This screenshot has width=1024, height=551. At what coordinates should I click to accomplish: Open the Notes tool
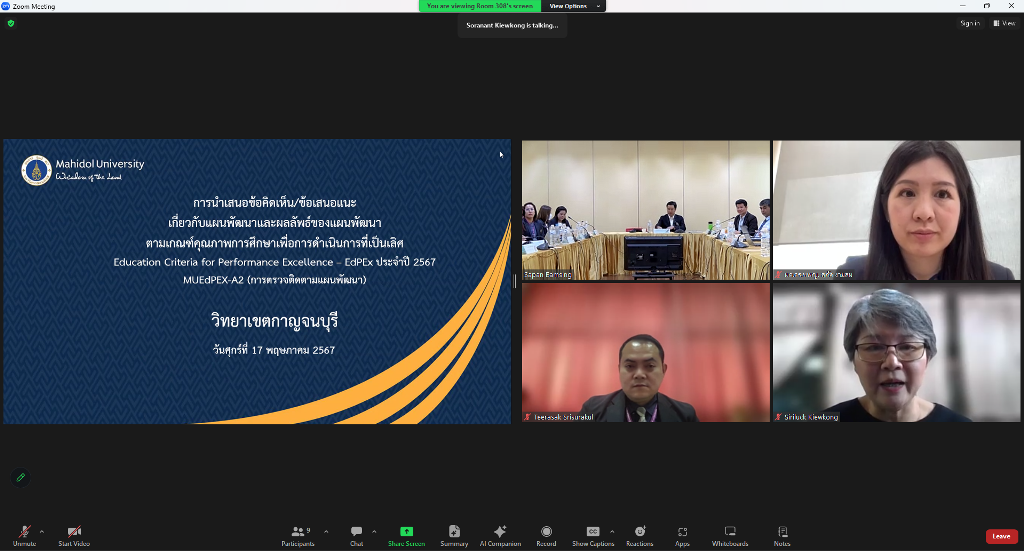[782, 535]
